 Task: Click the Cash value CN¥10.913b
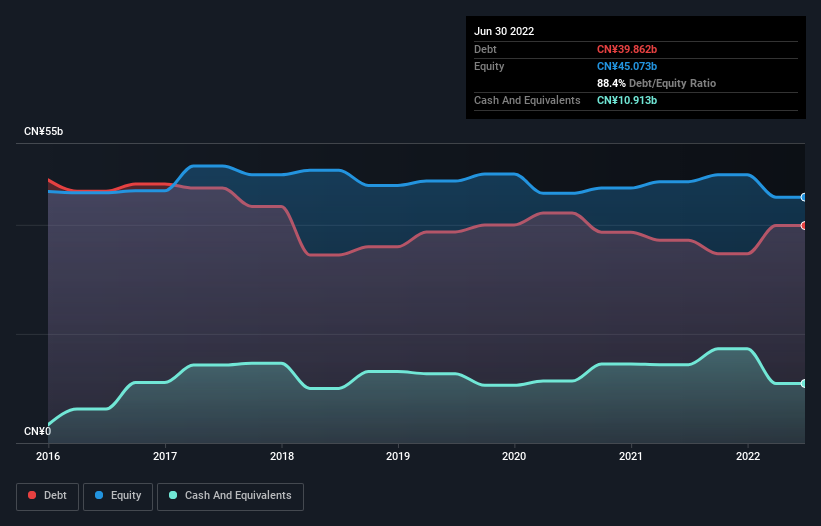click(x=627, y=100)
